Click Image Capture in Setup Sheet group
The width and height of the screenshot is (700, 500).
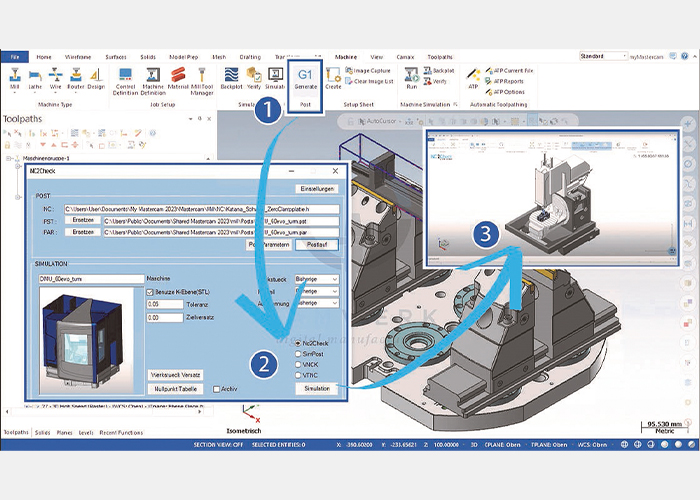tap(368, 71)
